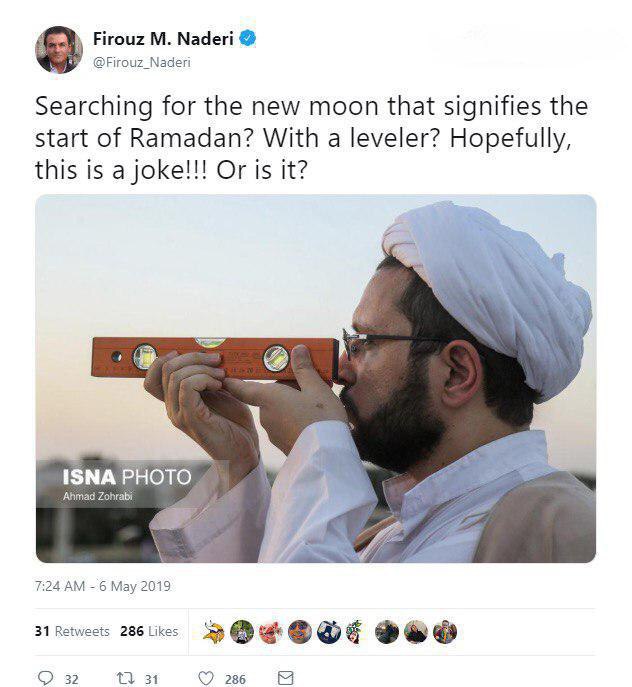The height and width of the screenshot is (687, 632).
Task: Open the last liker avatar in row
Action: click(x=445, y=632)
